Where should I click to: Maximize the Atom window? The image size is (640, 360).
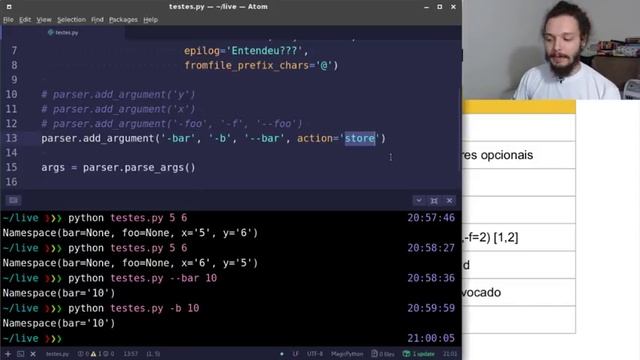coord(440,7)
